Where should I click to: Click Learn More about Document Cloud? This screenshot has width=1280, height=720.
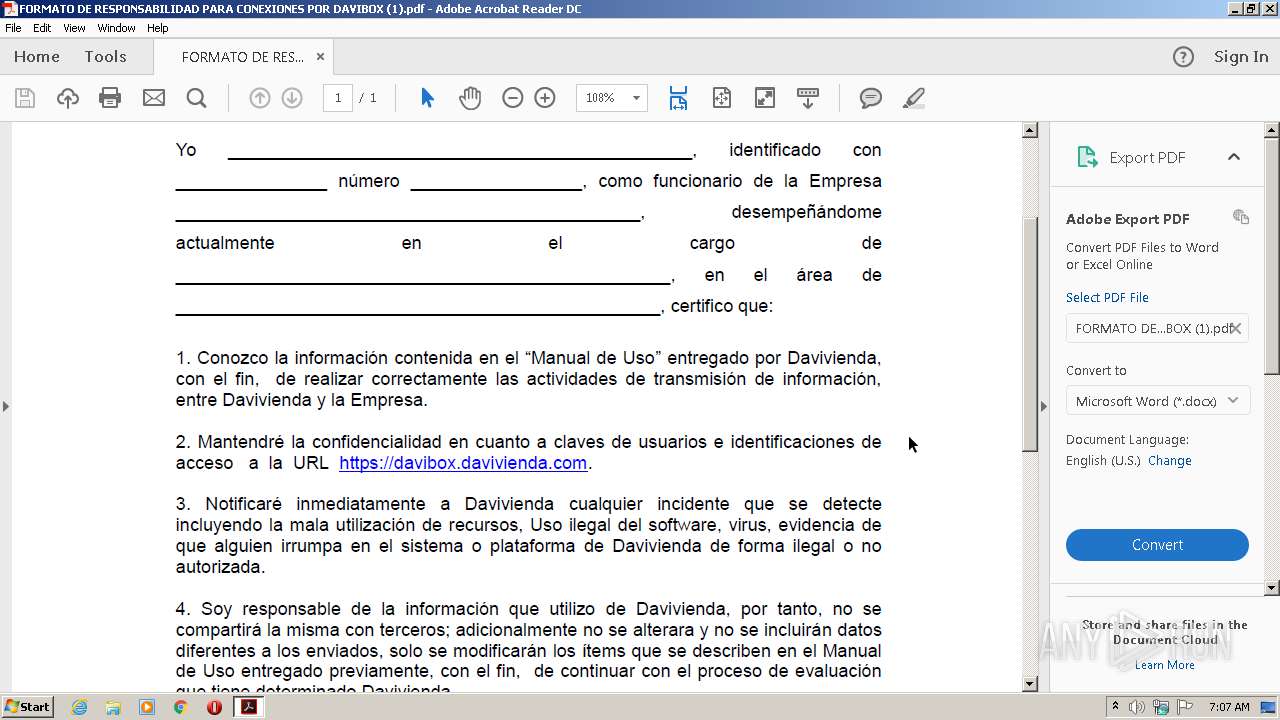click(x=1165, y=665)
